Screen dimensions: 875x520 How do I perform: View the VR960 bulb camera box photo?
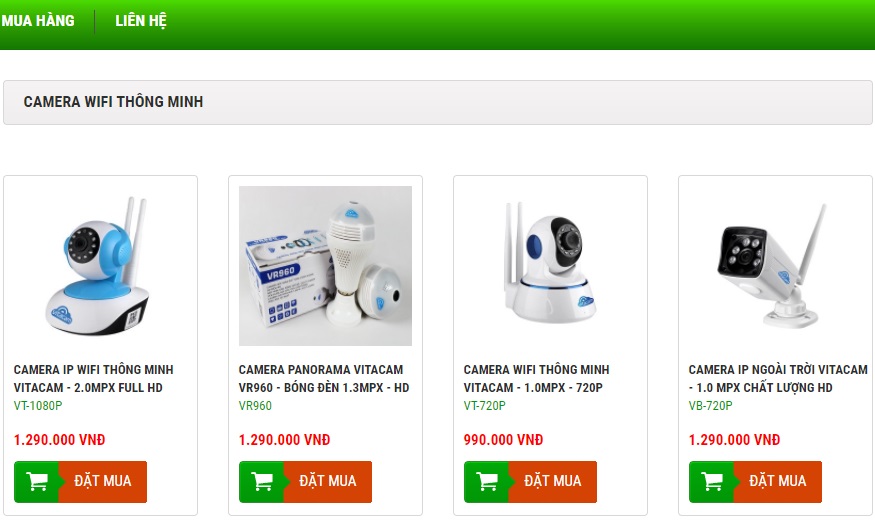tap(325, 266)
